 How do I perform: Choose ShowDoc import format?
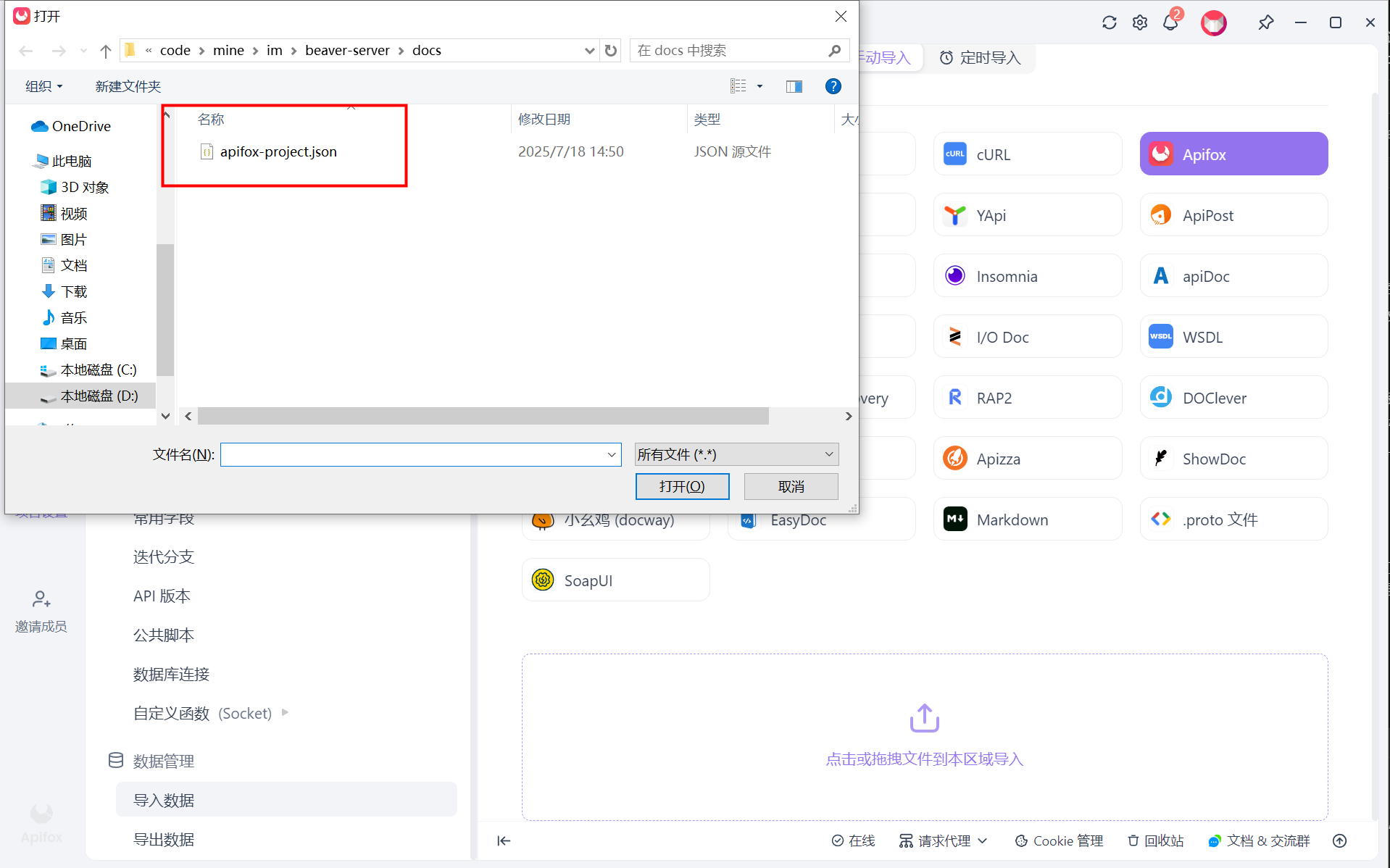pos(1233,459)
